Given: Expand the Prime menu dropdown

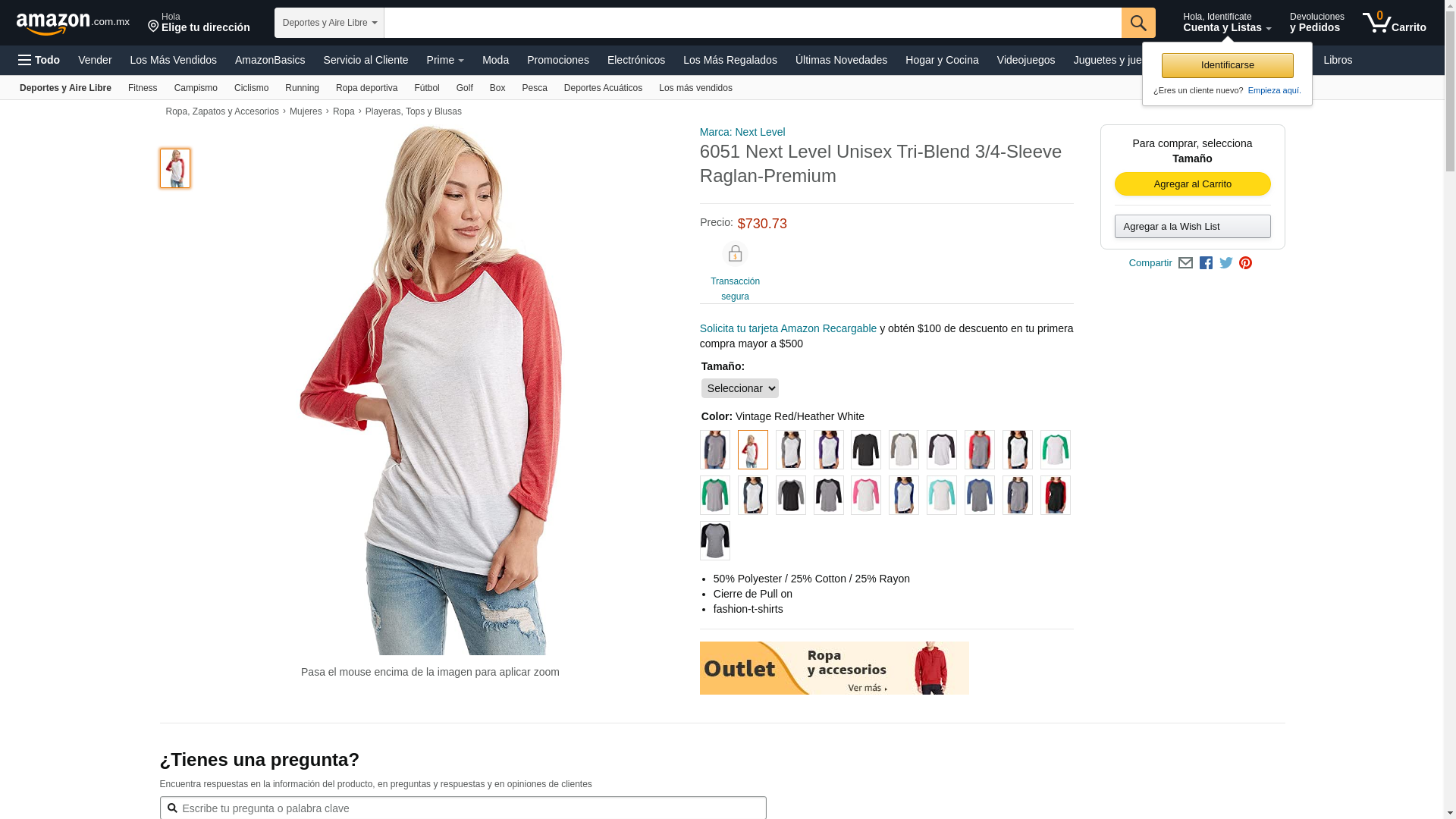Looking at the screenshot, I should 445,60.
